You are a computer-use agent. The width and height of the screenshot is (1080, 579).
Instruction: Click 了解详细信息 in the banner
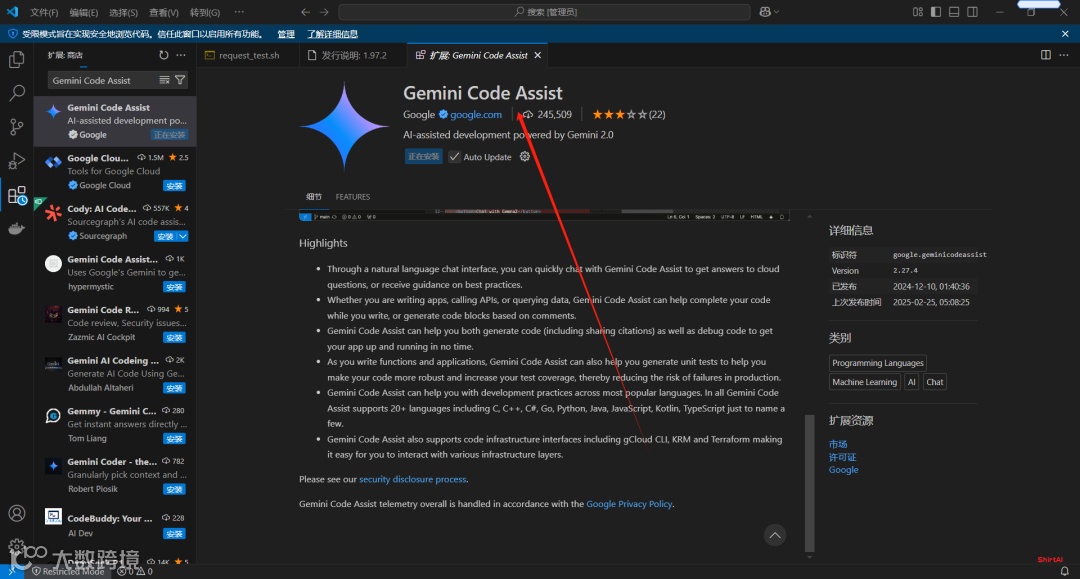332,34
